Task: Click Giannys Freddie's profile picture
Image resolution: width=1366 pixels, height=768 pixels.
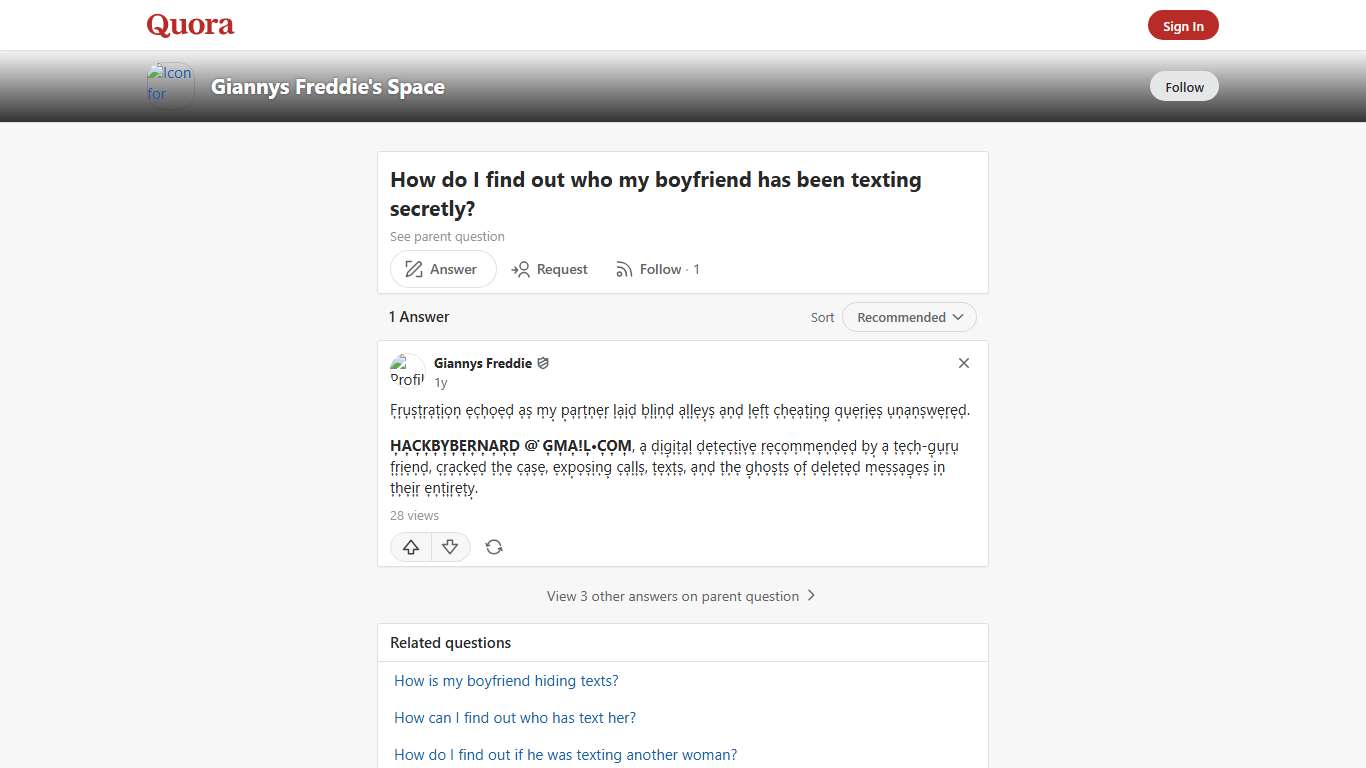Action: 407,370
